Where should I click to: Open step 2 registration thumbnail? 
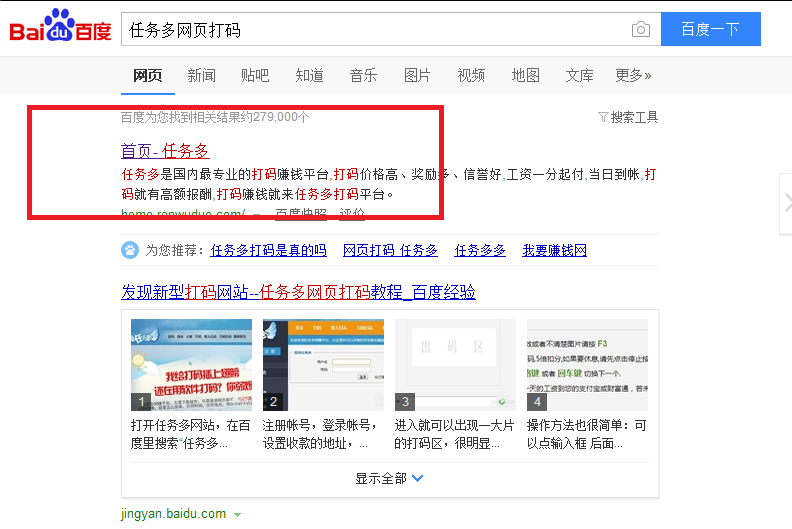coord(323,365)
